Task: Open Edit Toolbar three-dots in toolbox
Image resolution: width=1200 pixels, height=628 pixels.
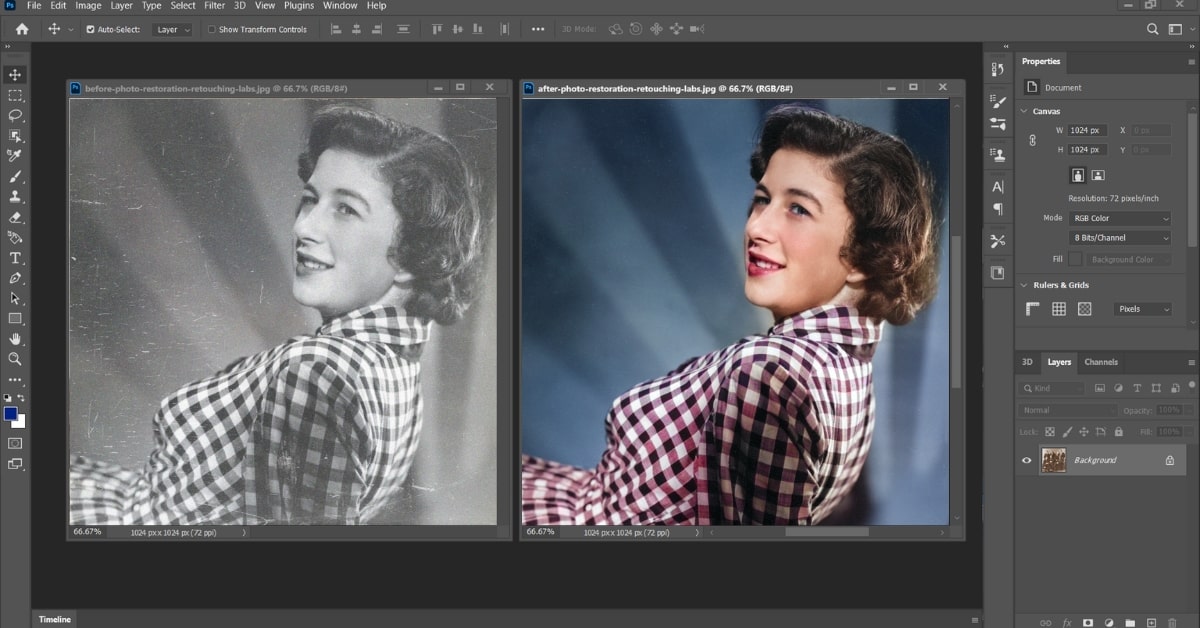Action: coord(15,380)
